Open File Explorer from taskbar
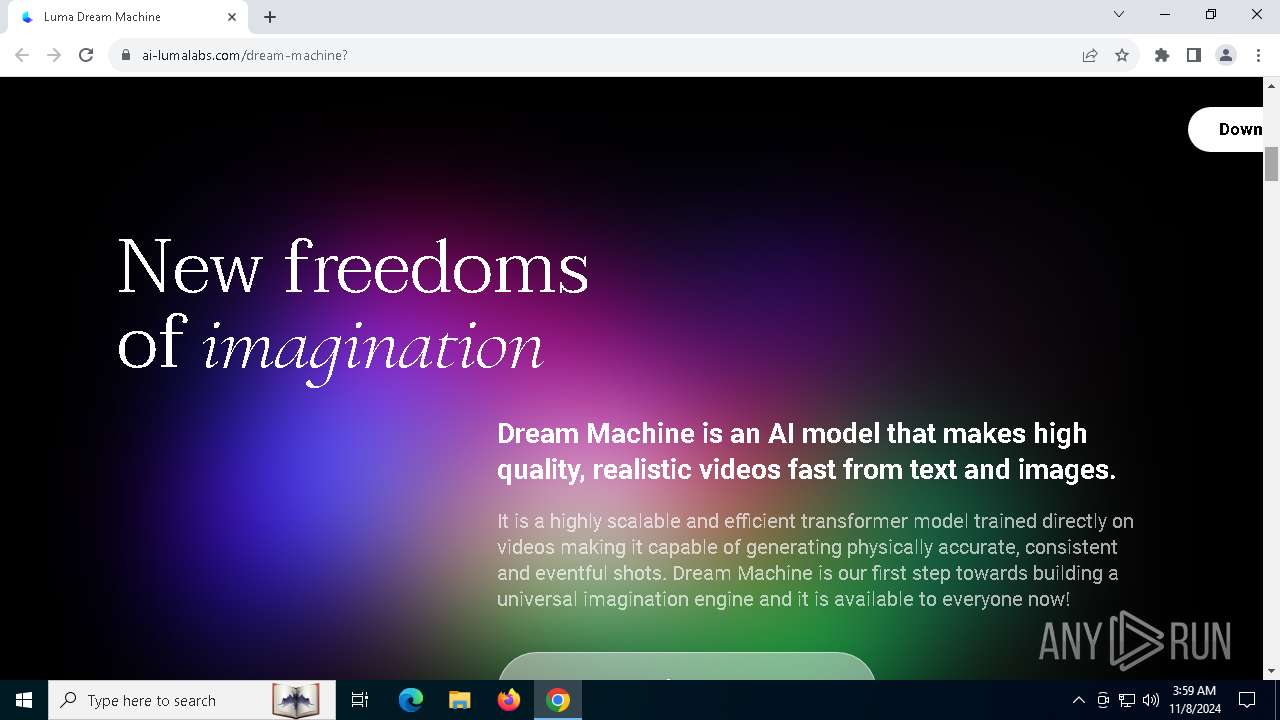1280x720 pixels. point(460,700)
